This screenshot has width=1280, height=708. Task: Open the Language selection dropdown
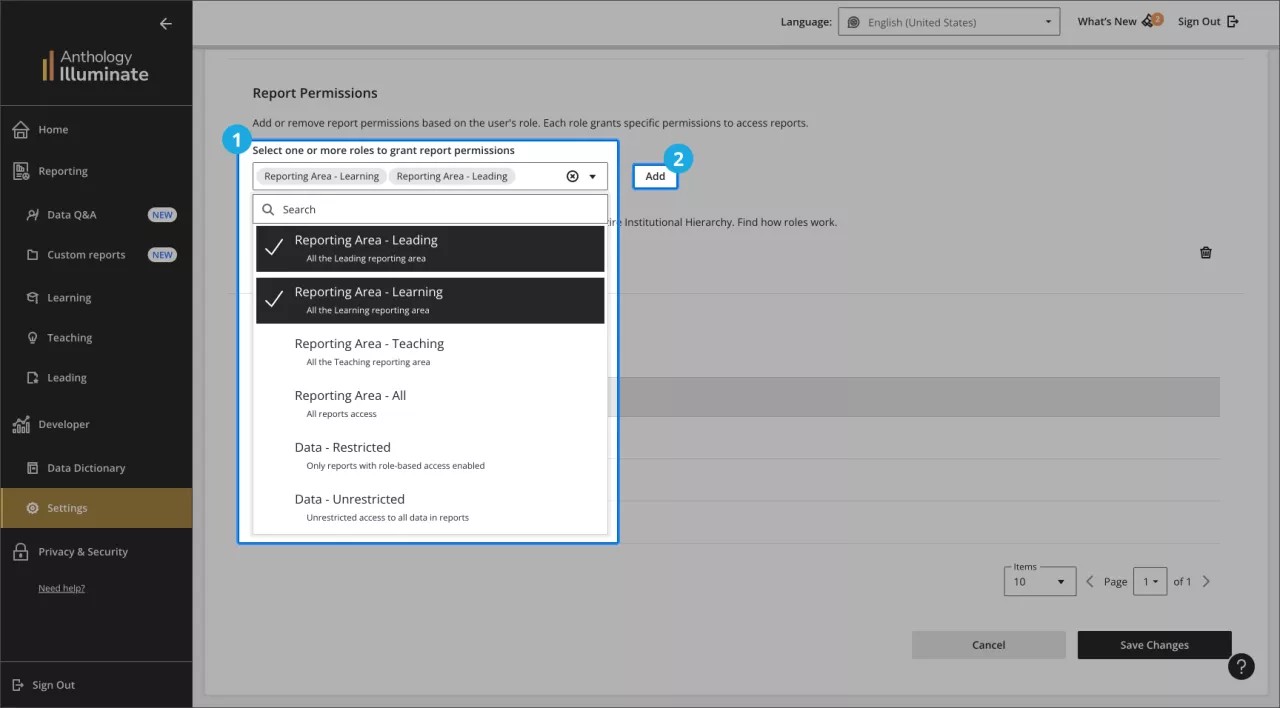948,21
